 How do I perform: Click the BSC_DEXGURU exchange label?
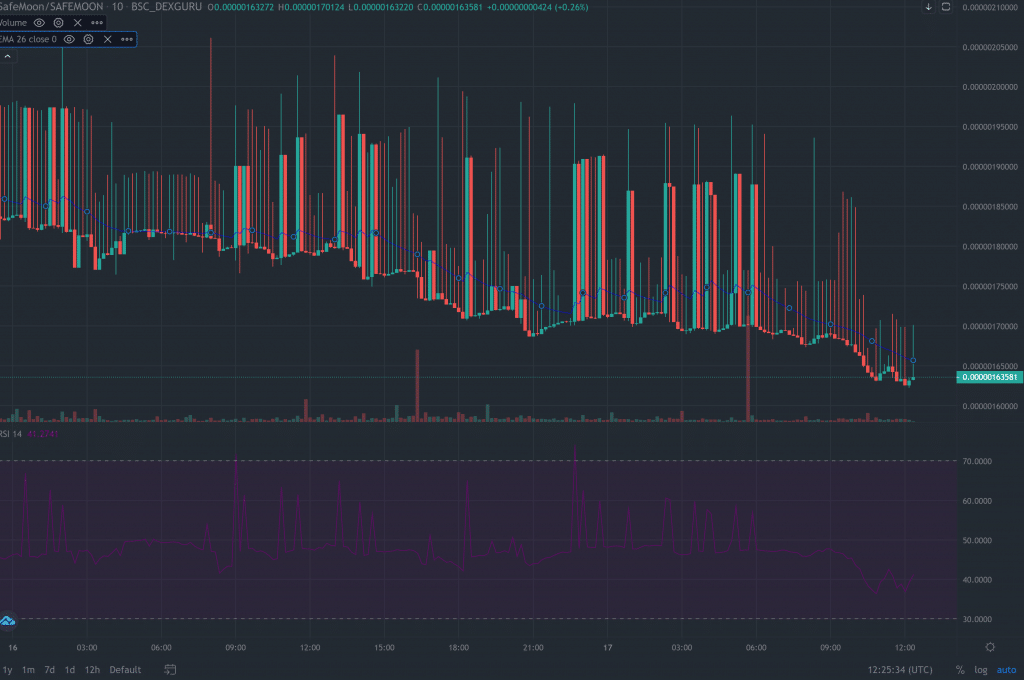coord(167,7)
